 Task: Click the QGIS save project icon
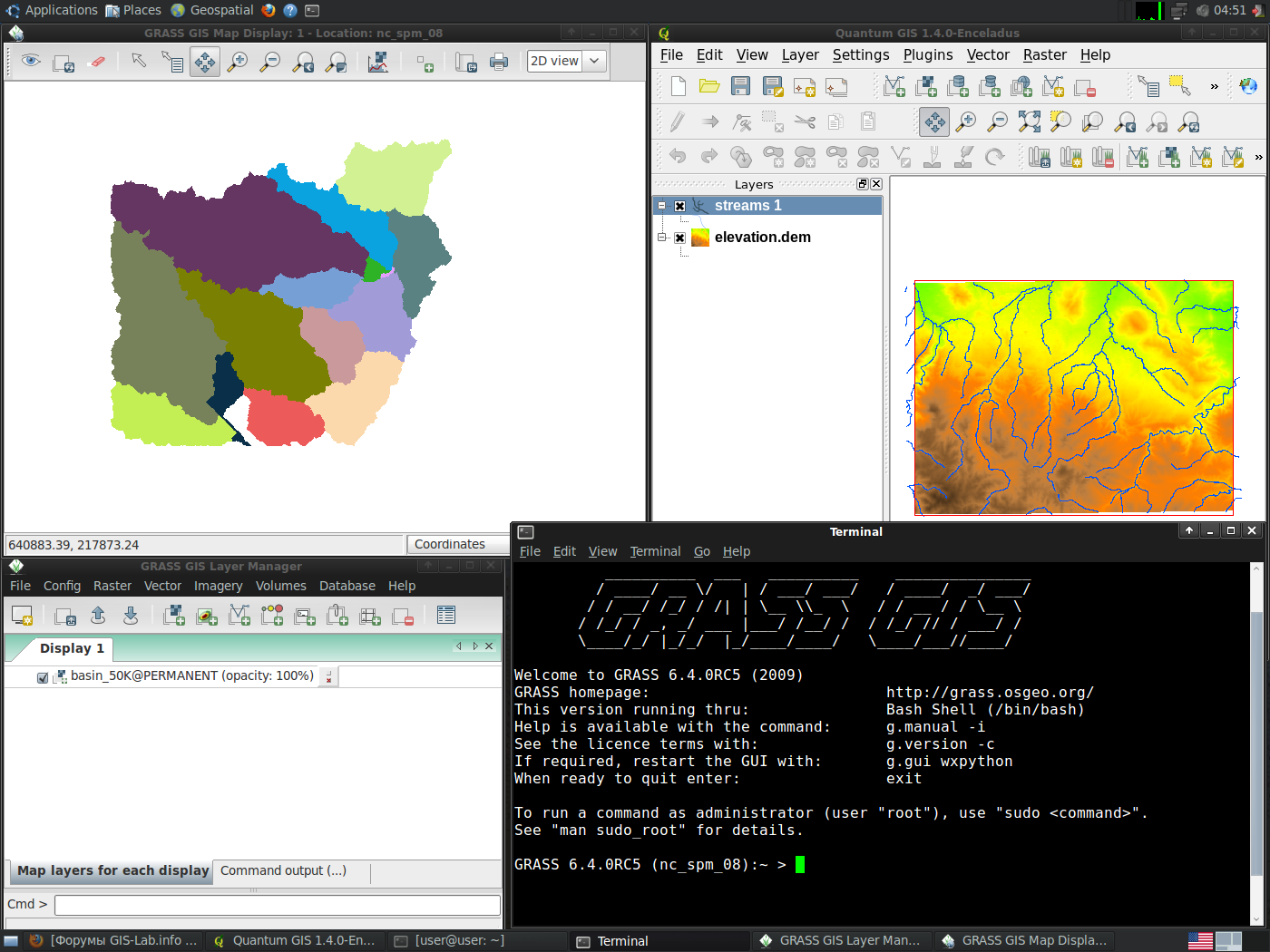[741, 86]
